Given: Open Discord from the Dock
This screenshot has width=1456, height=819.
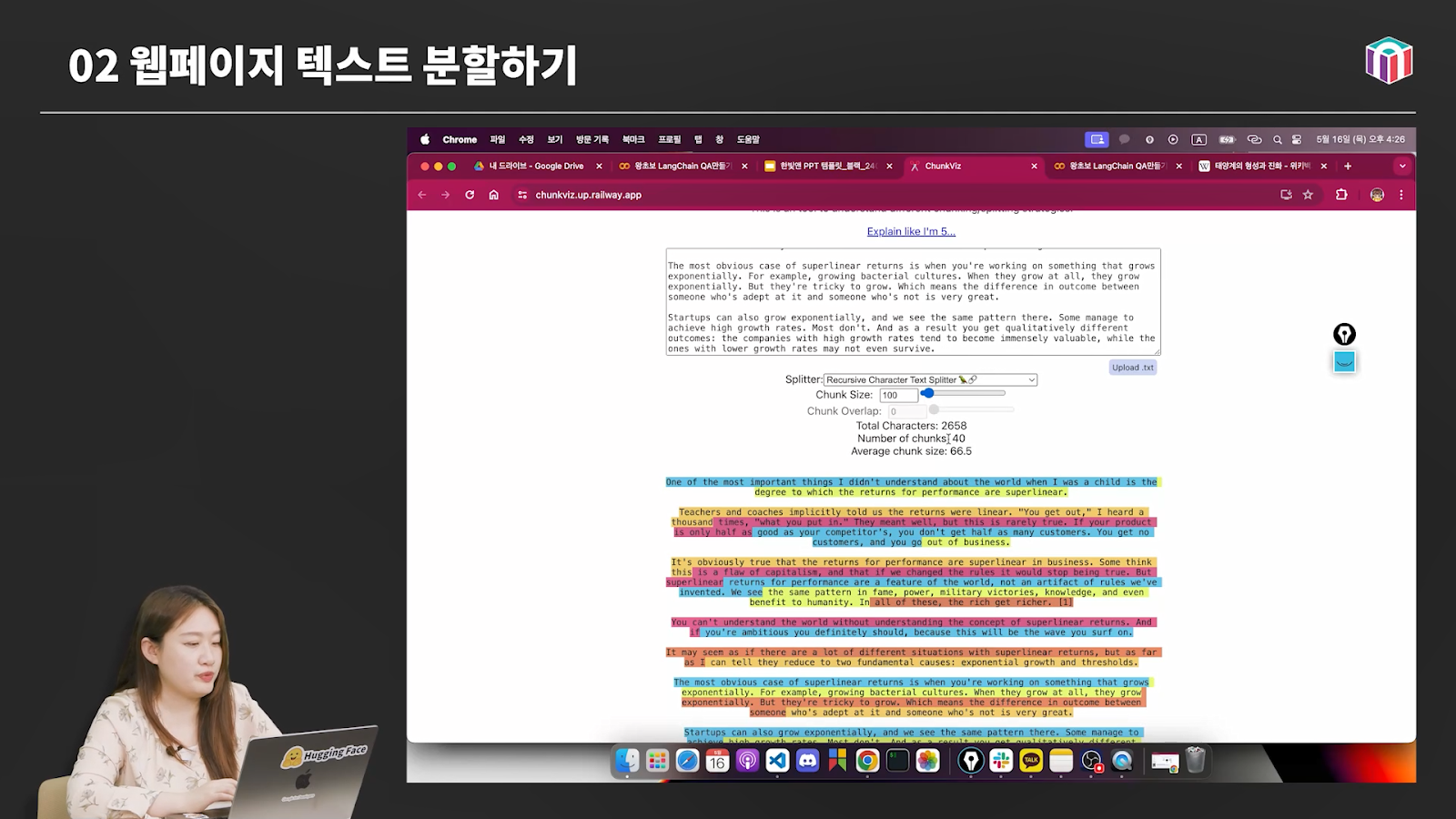Looking at the screenshot, I should pos(807,760).
